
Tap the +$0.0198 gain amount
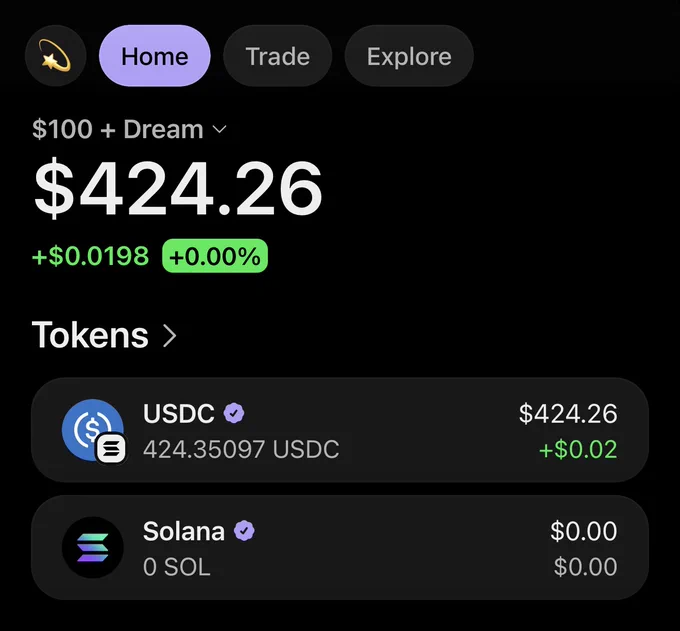click(90, 256)
